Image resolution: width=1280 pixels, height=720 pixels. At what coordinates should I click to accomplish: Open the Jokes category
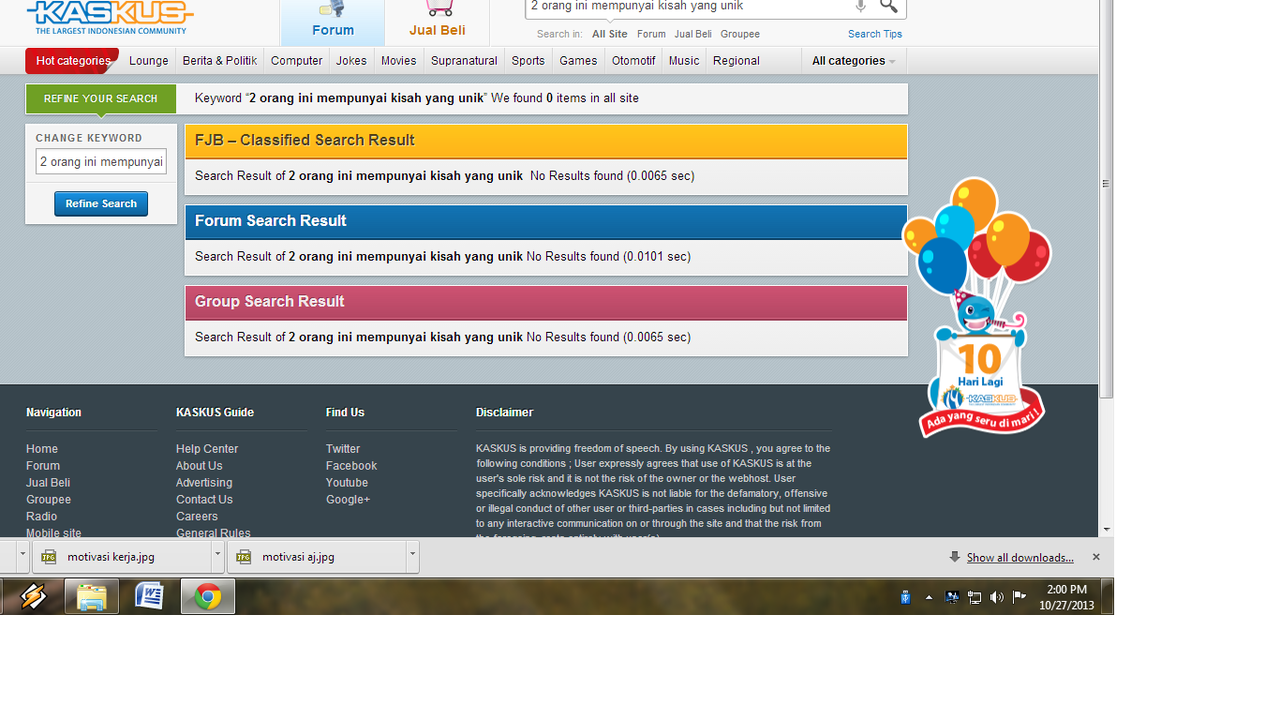(x=351, y=61)
